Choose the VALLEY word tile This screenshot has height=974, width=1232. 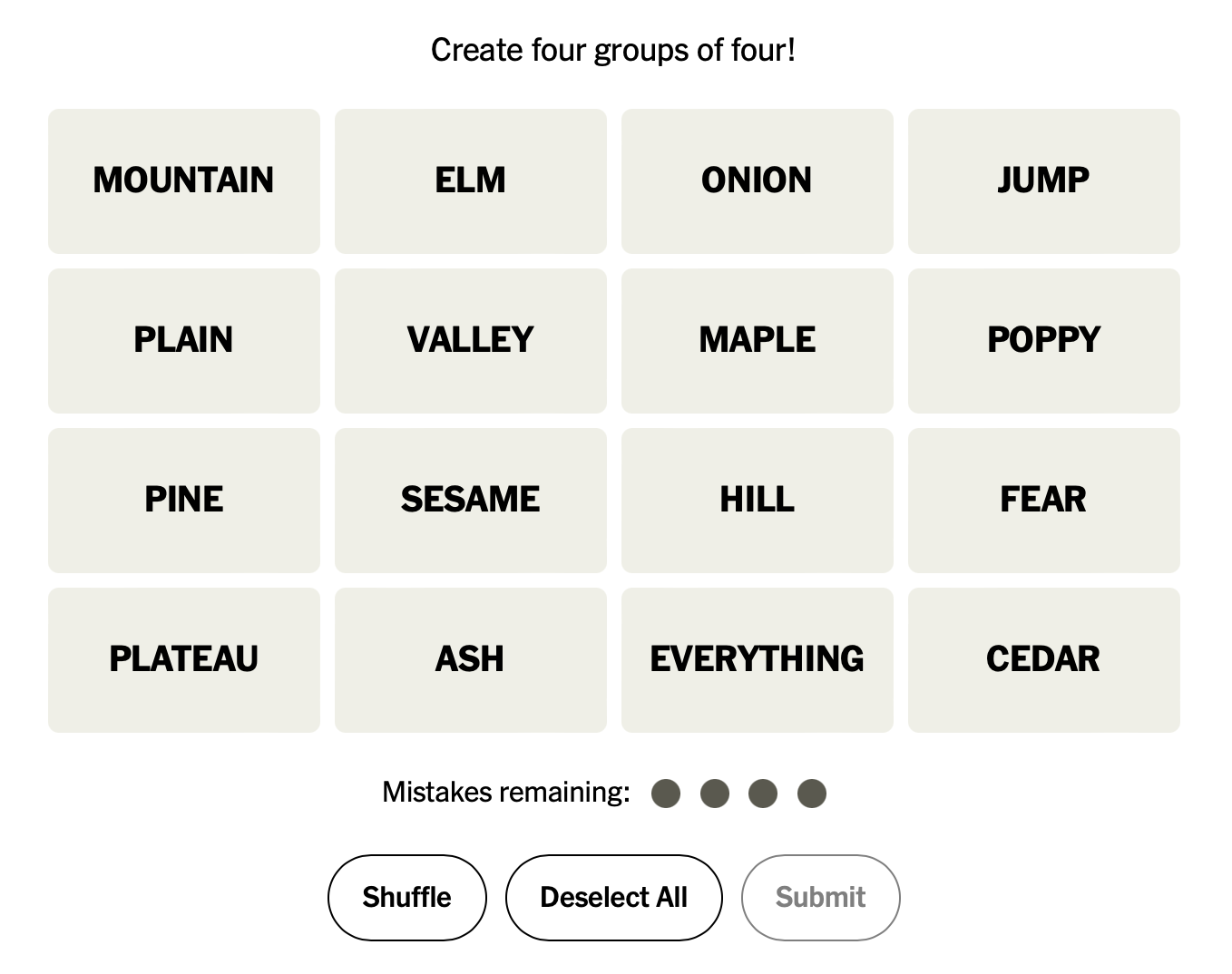click(x=470, y=340)
